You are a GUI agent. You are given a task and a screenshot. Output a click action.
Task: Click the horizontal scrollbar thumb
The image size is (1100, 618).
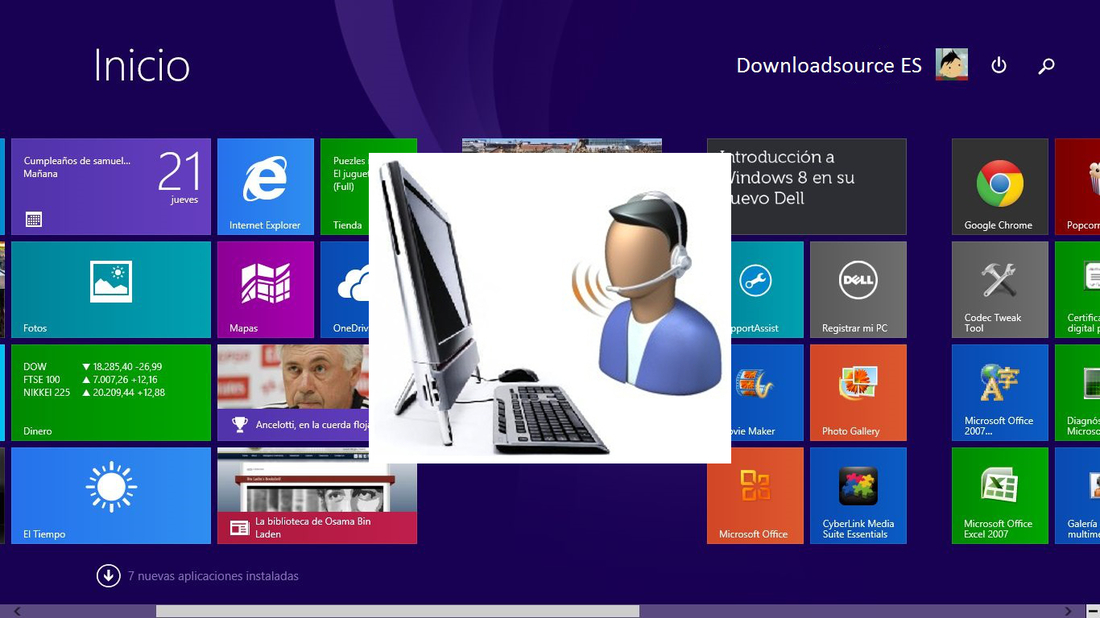pyautogui.click(x=397, y=612)
